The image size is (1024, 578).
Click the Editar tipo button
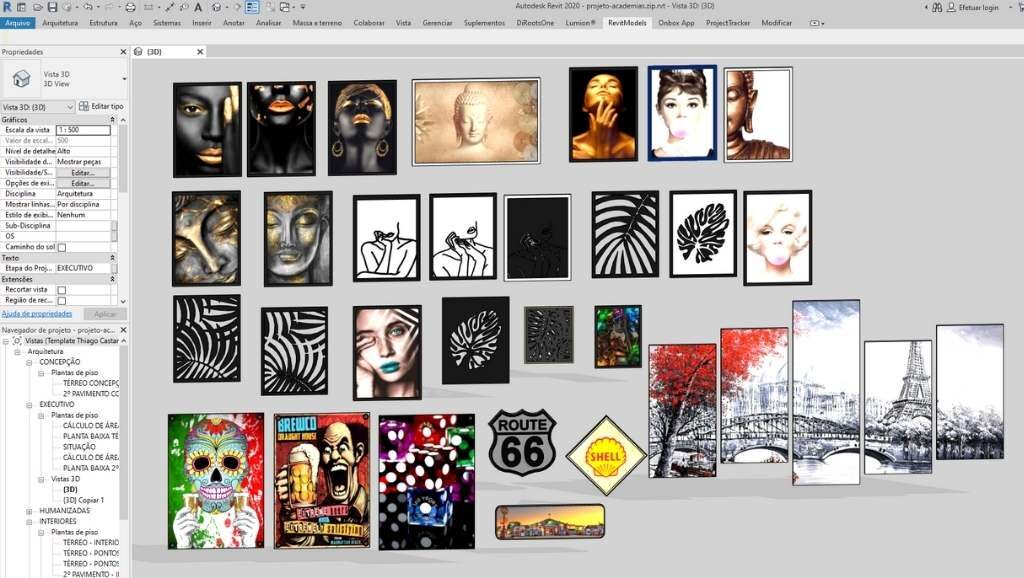coord(102,106)
